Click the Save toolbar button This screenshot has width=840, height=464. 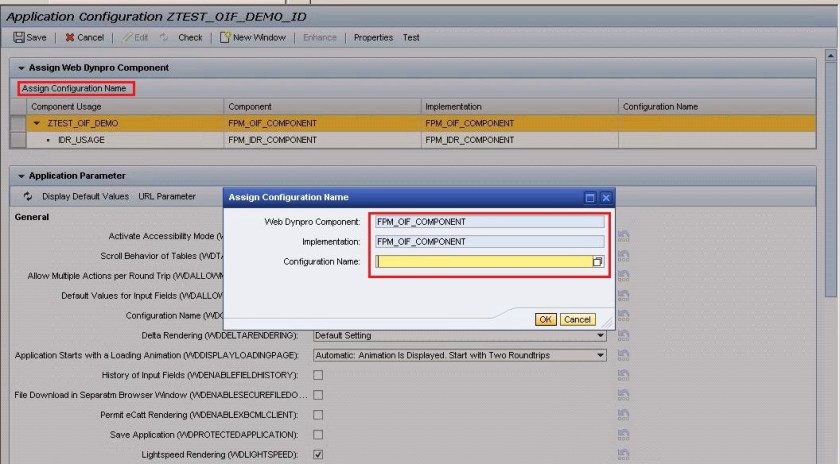coord(30,38)
